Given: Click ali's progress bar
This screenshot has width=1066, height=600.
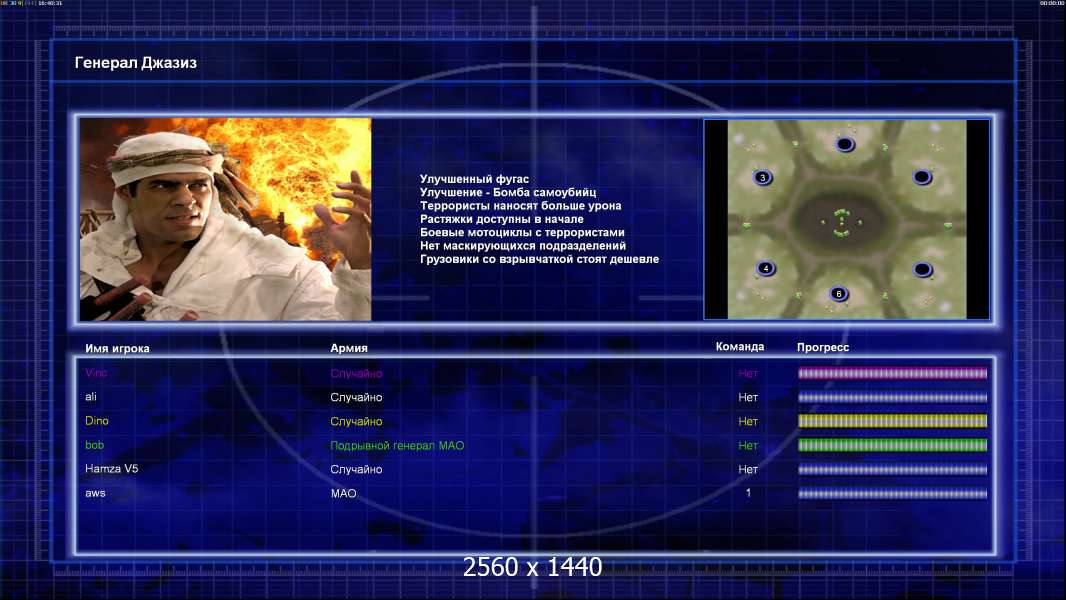Looking at the screenshot, I should click(893, 398).
